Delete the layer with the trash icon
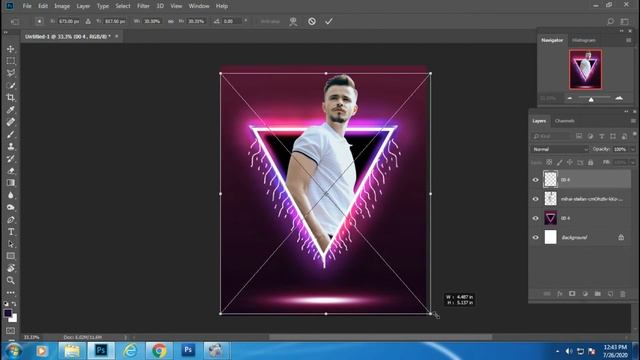Viewport: 640px width, 360px height. pos(623,294)
